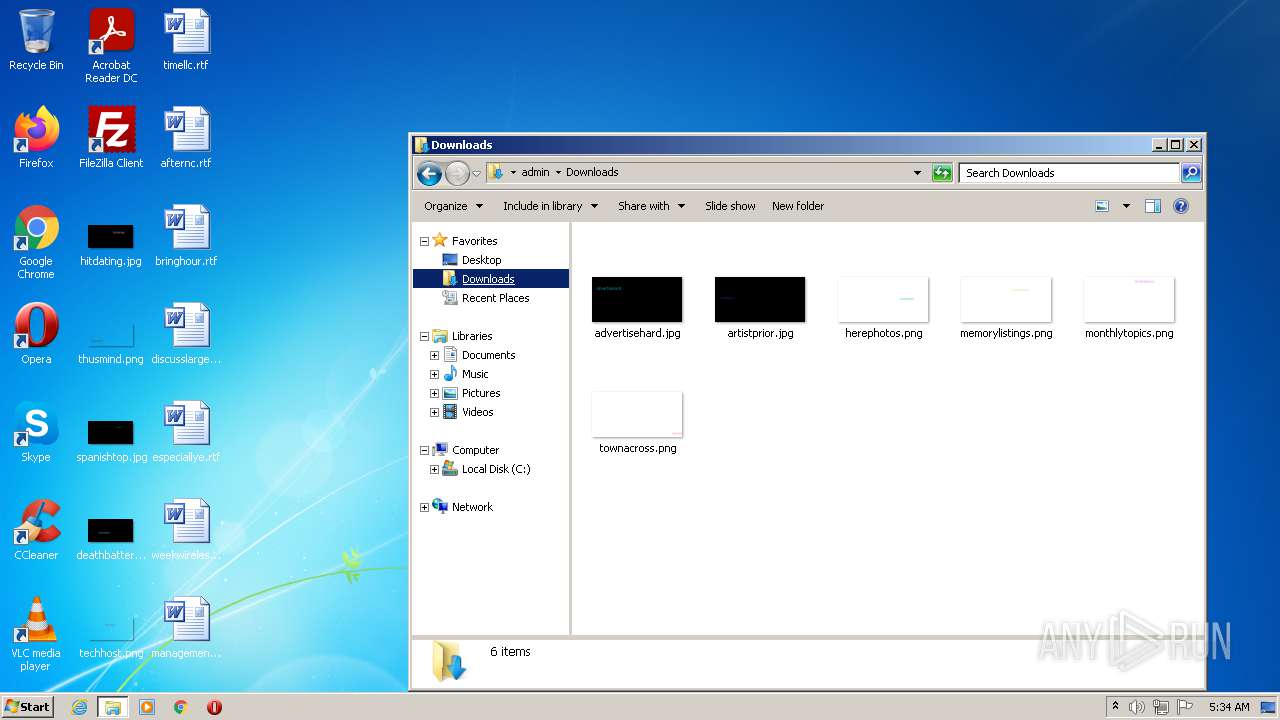Select herephotos.png file

point(883,308)
